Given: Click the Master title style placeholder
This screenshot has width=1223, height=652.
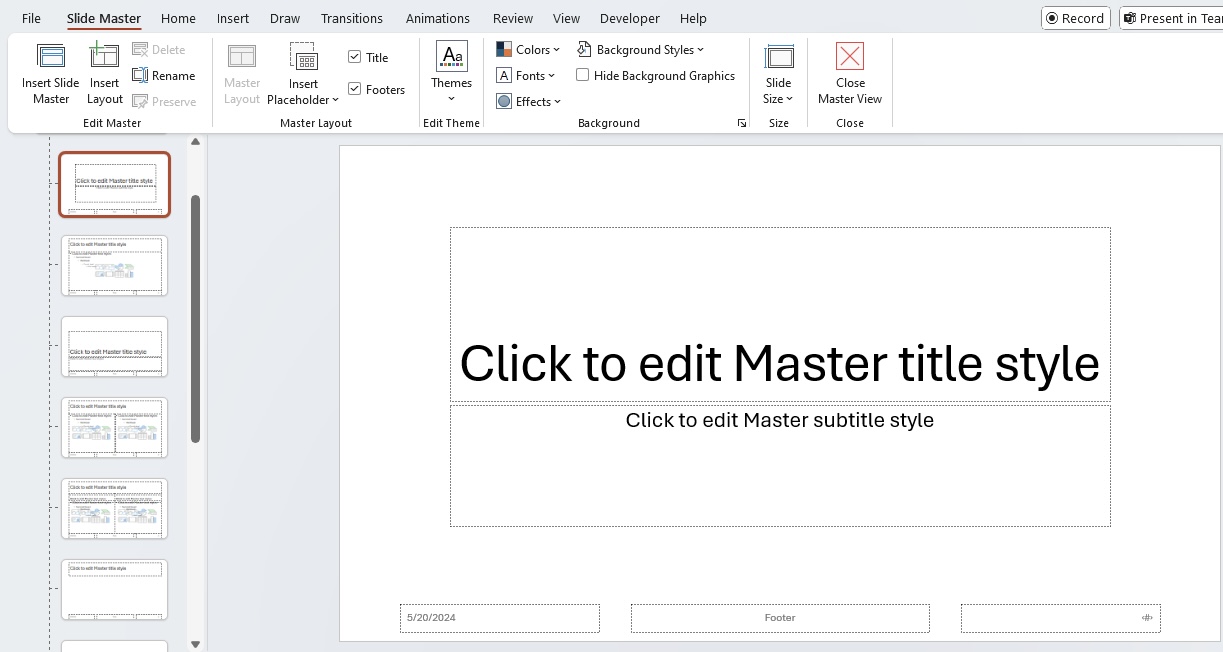Looking at the screenshot, I should (780, 314).
